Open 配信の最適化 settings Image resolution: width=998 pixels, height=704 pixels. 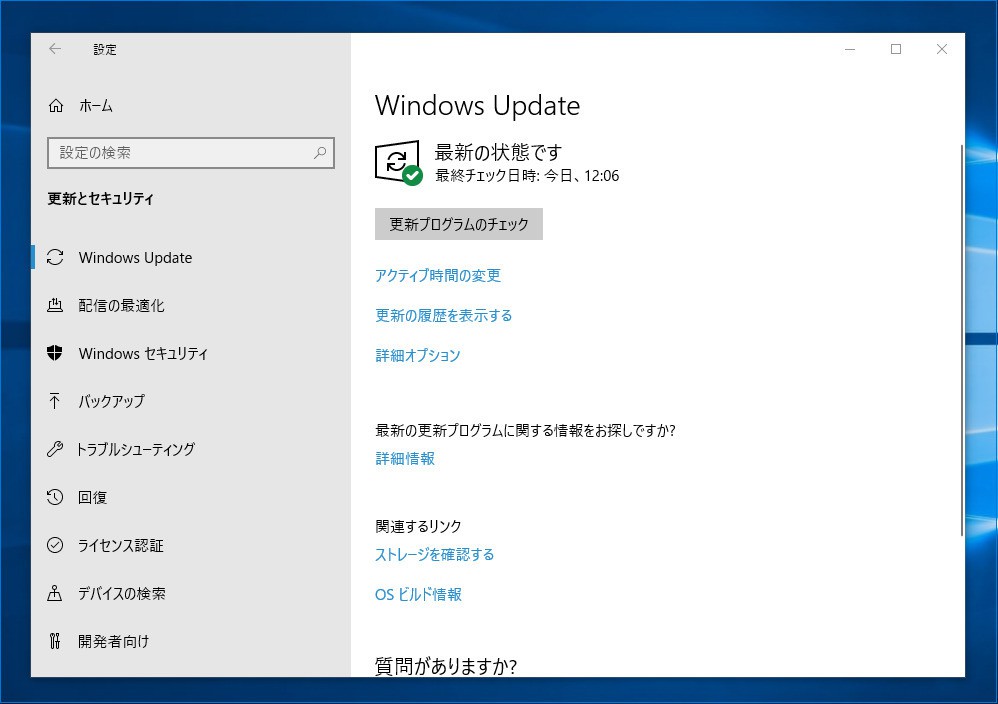(122, 306)
